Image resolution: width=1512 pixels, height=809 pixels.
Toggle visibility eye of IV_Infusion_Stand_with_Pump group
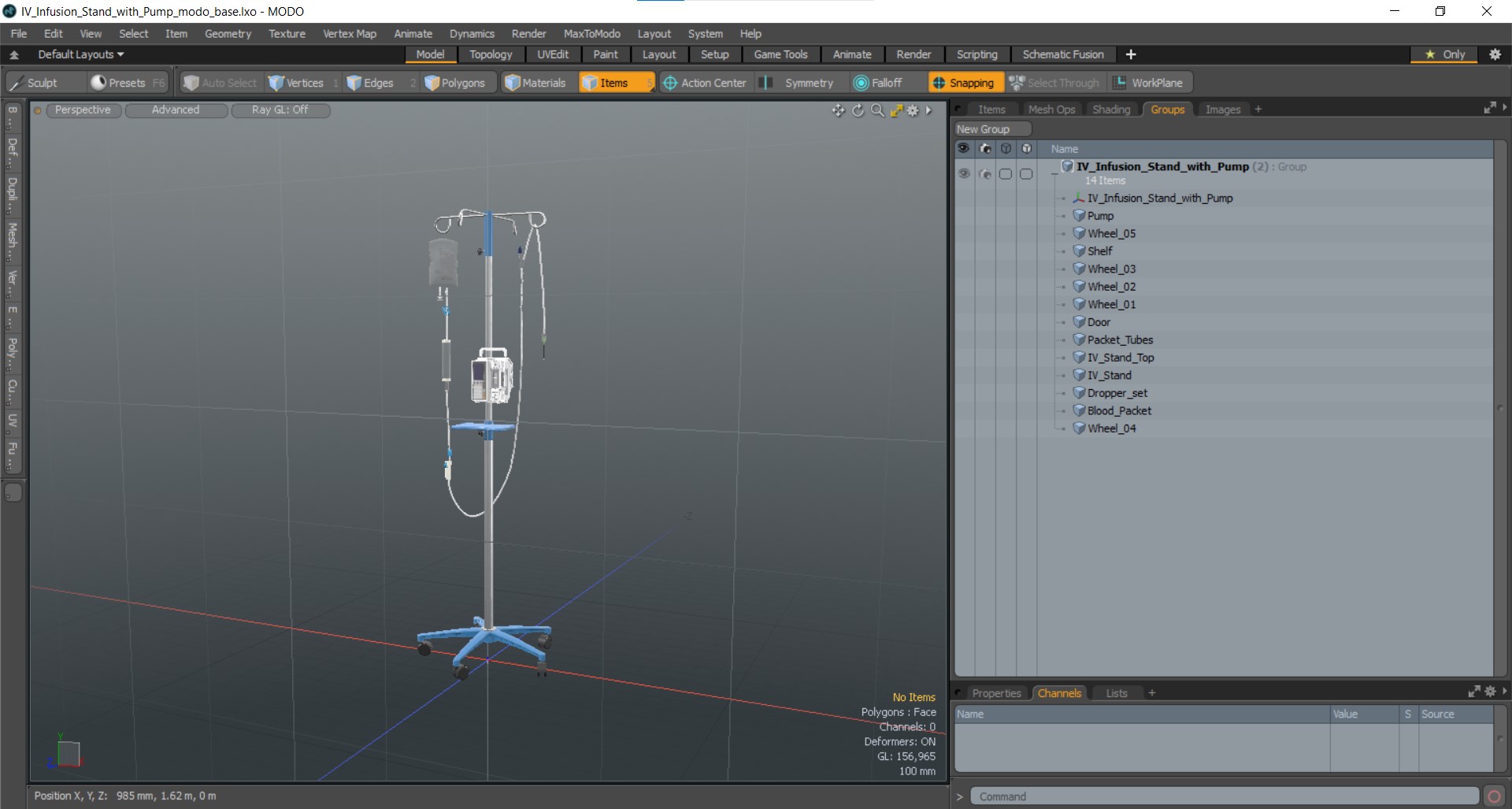[964, 173]
